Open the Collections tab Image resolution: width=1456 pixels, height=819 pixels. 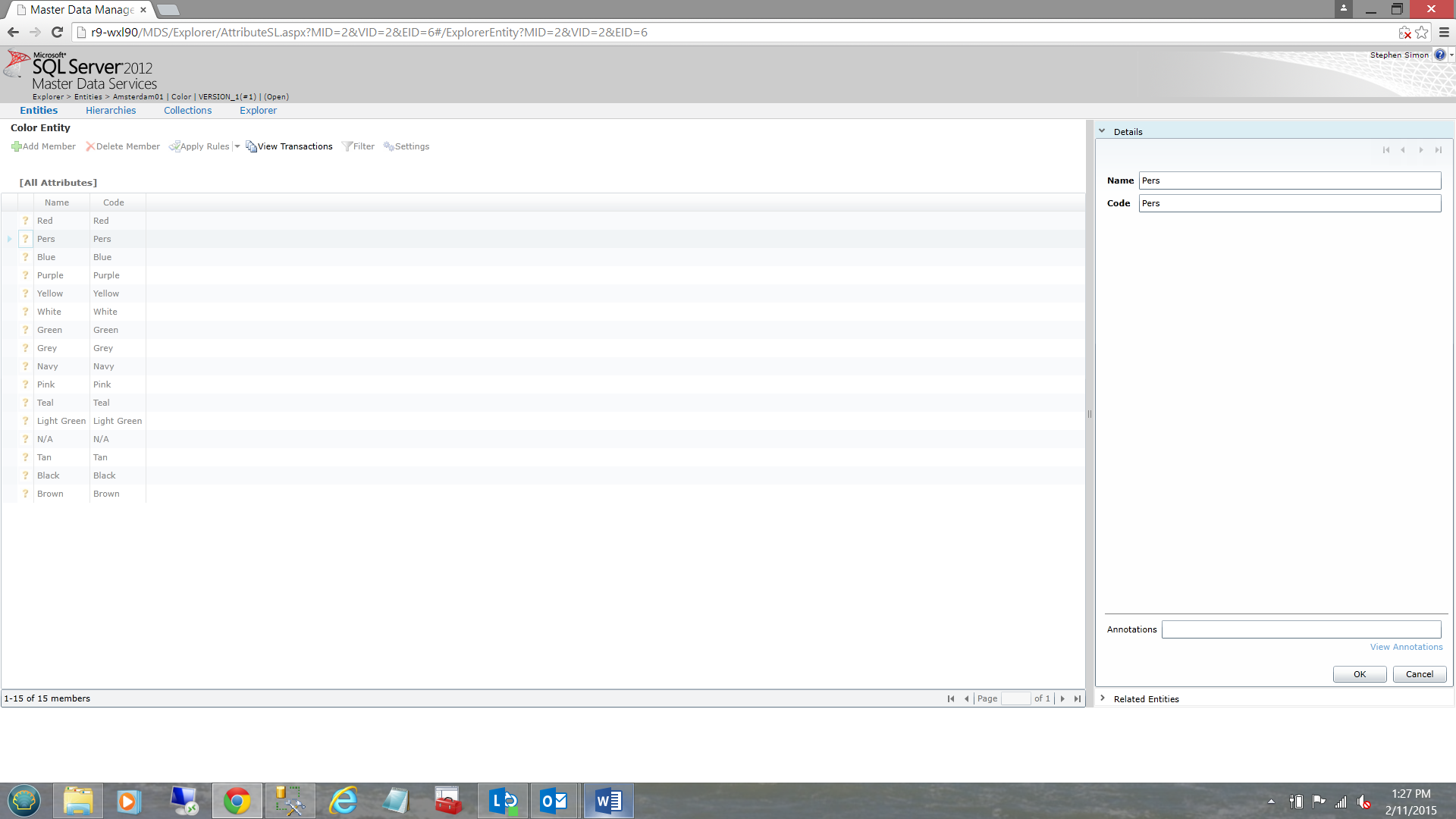tap(187, 110)
